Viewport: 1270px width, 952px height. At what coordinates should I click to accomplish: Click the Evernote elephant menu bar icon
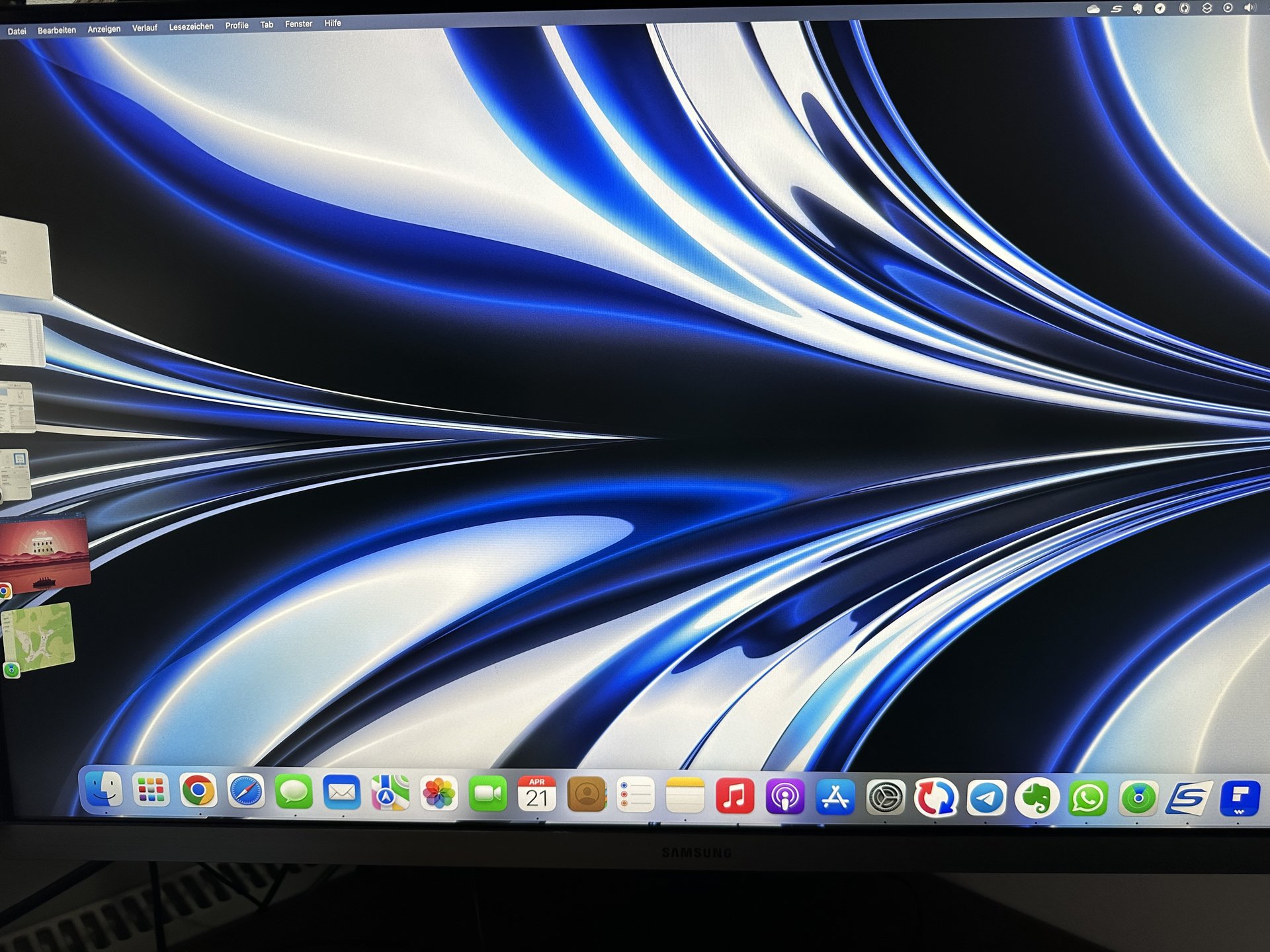pos(1138,9)
